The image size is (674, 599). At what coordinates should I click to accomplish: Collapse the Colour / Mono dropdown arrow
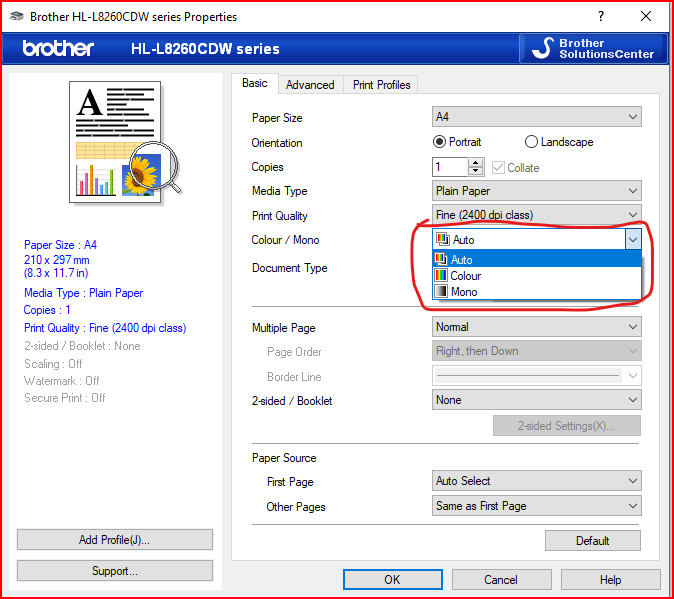pyautogui.click(x=633, y=239)
